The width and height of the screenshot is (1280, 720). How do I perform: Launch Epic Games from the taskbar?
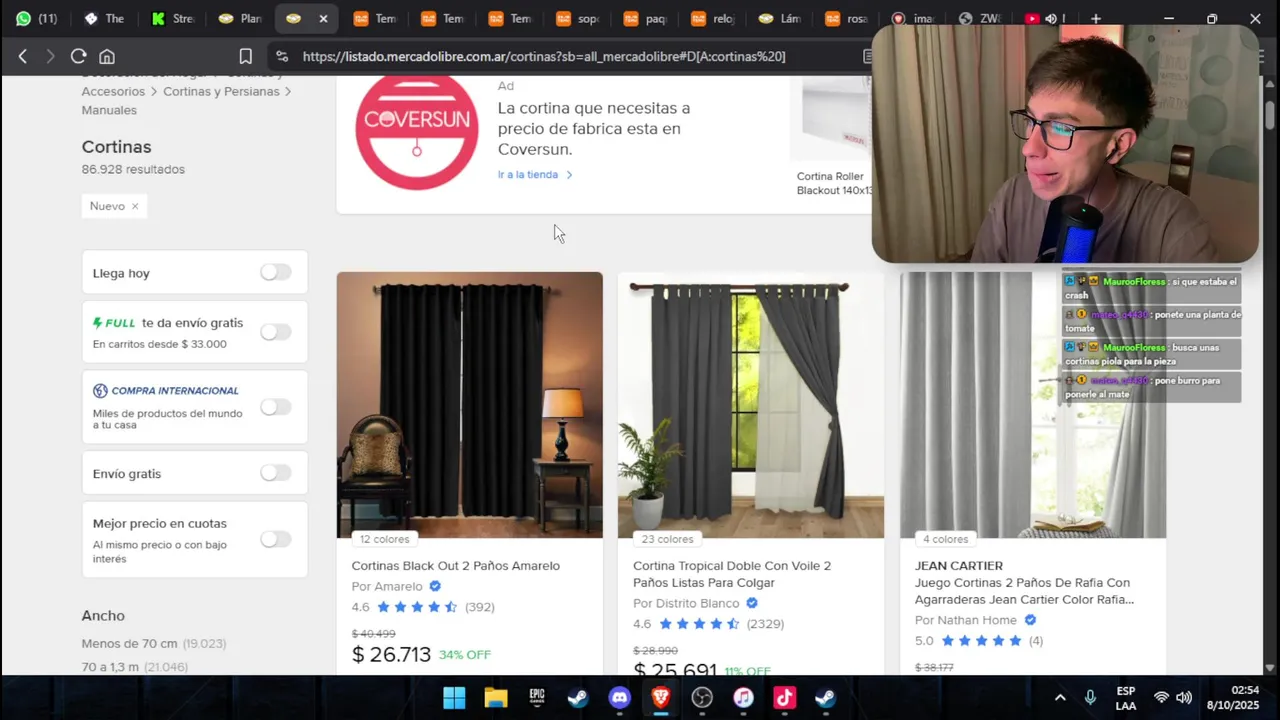(537, 698)
